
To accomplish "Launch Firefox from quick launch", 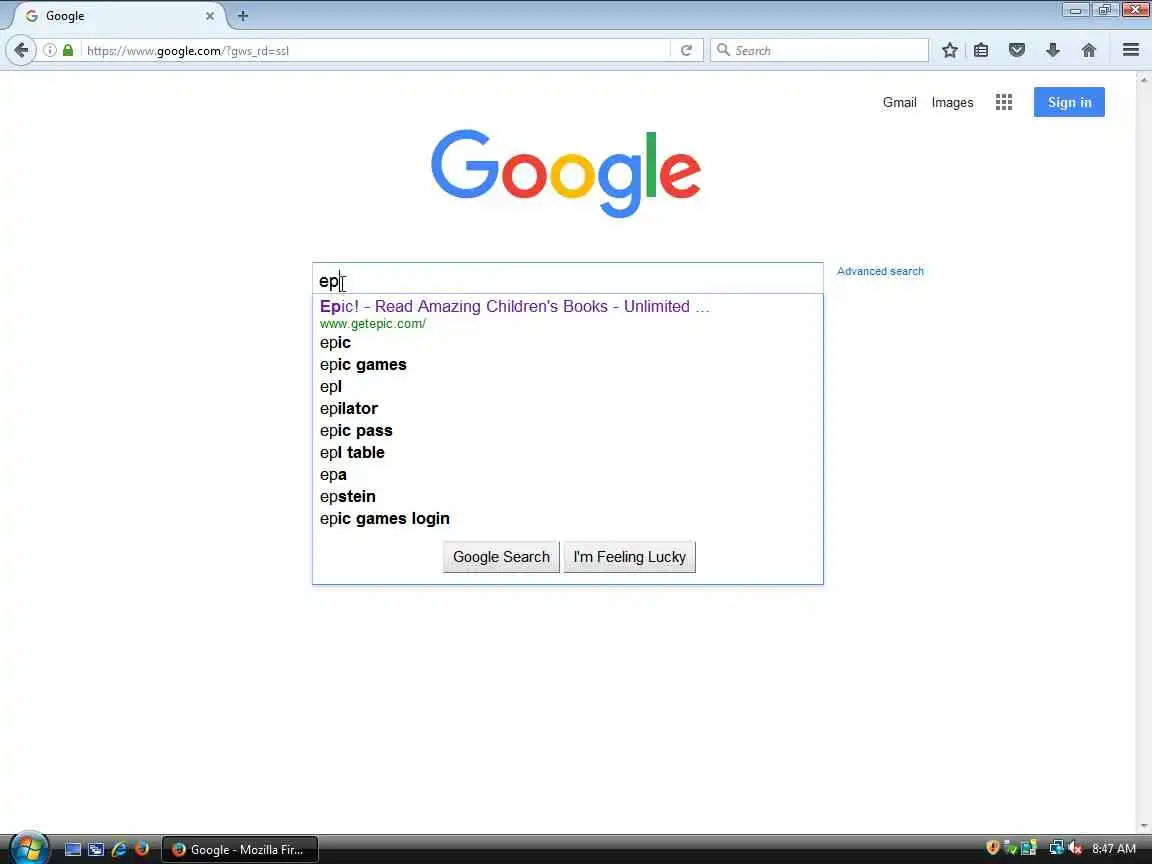I will 142,849.
